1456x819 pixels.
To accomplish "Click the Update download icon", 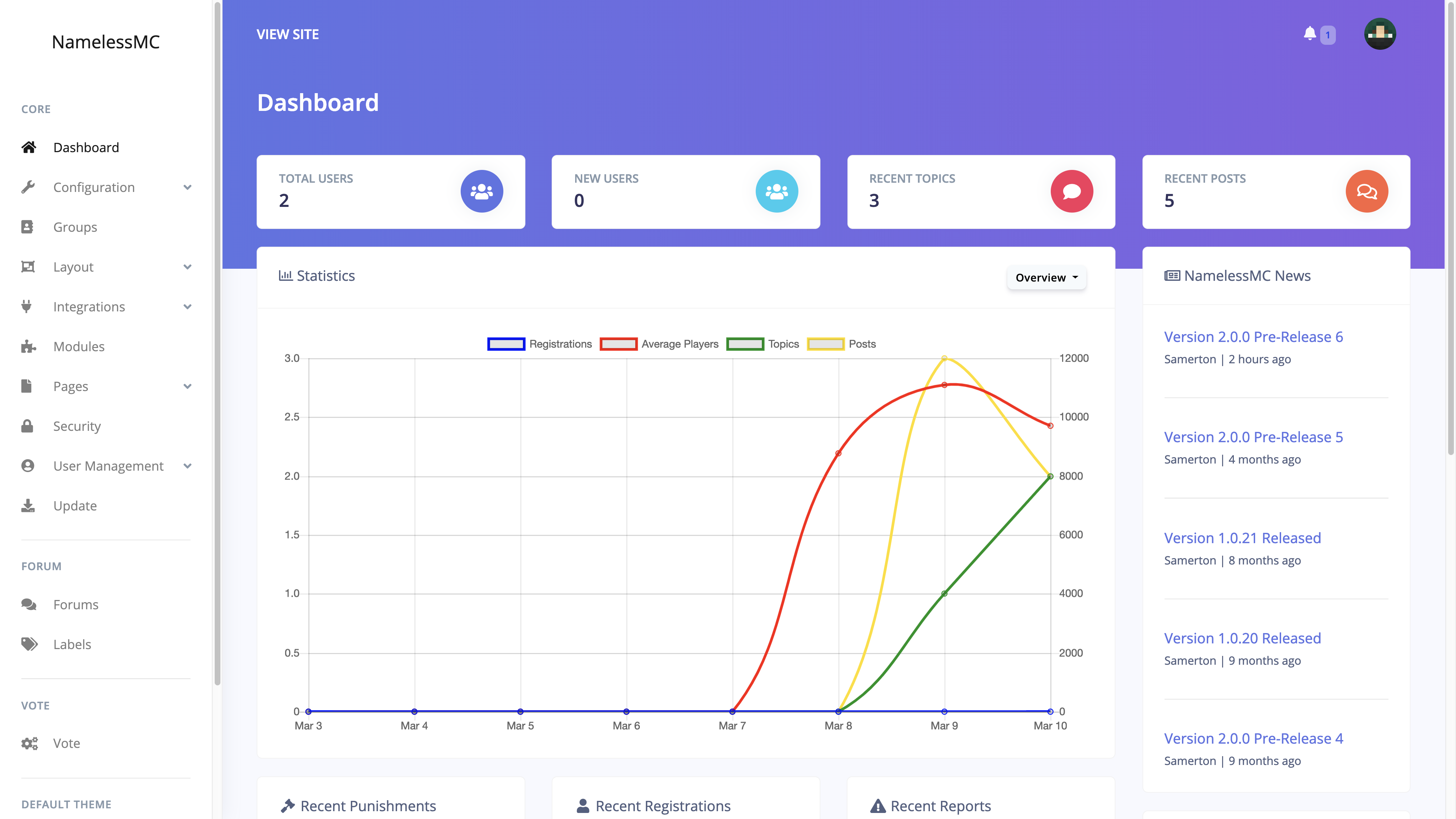I will tap(28, 505).
